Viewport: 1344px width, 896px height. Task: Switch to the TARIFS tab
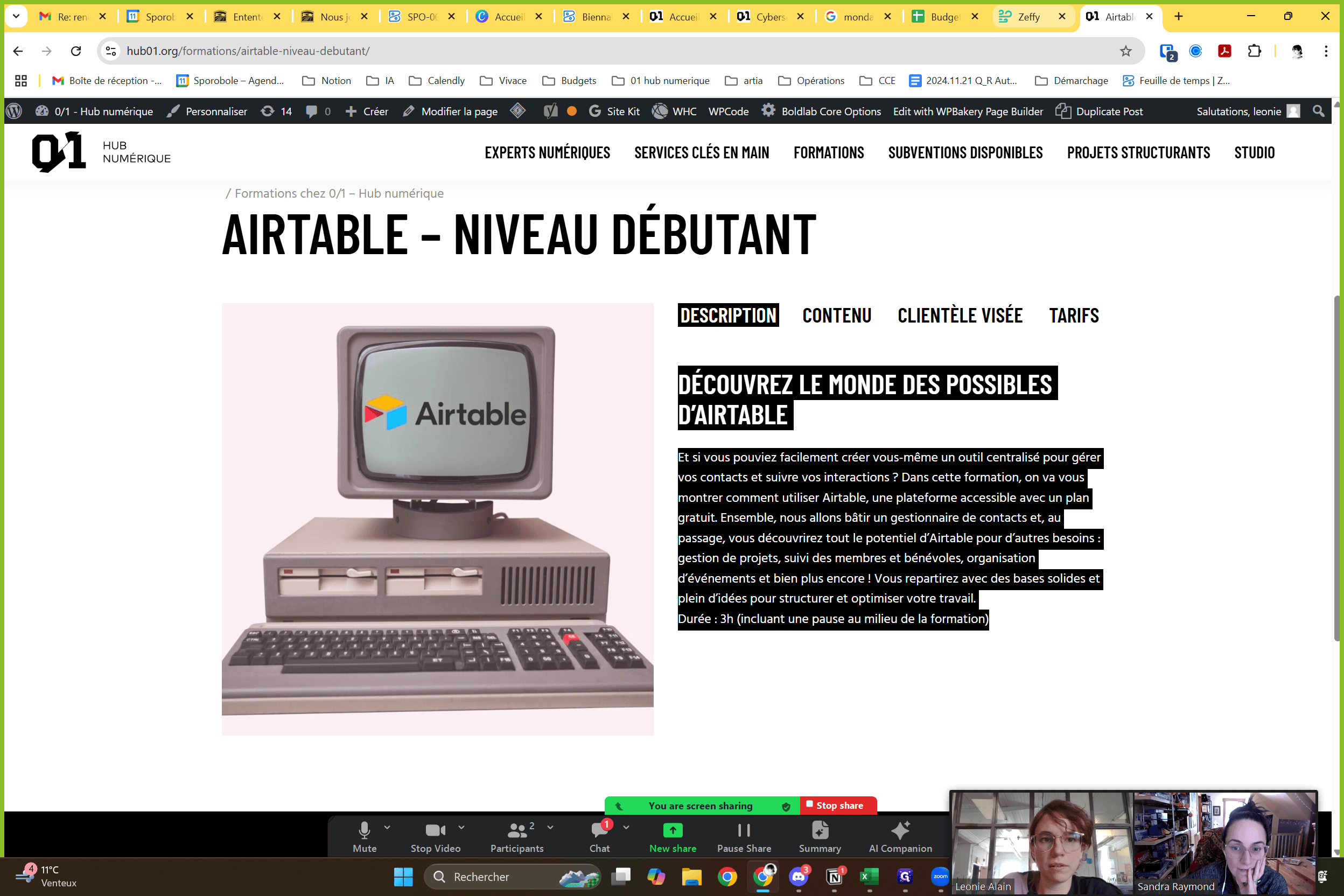click(x=1074, y=316)
